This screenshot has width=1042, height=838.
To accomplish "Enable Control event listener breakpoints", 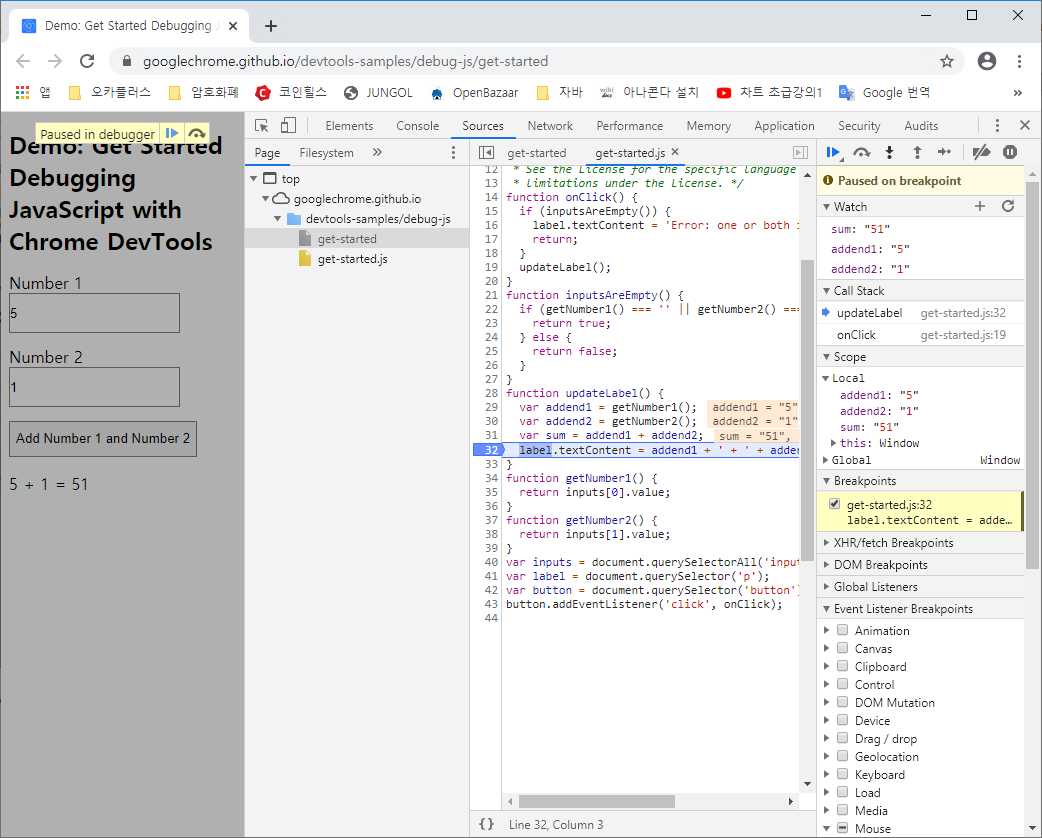I will click(x=843, y=683).
